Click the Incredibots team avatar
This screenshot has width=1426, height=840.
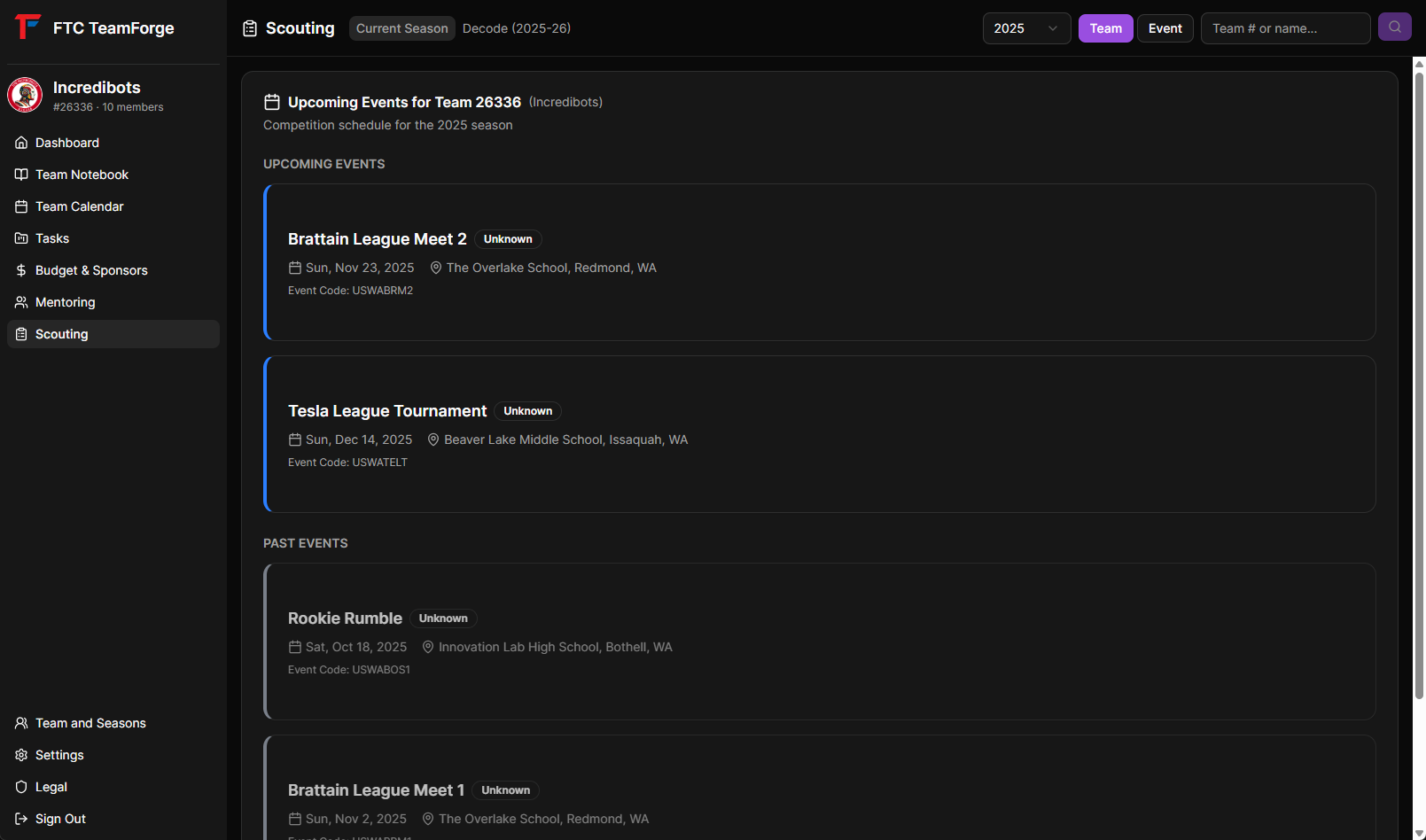pos(25,95)
